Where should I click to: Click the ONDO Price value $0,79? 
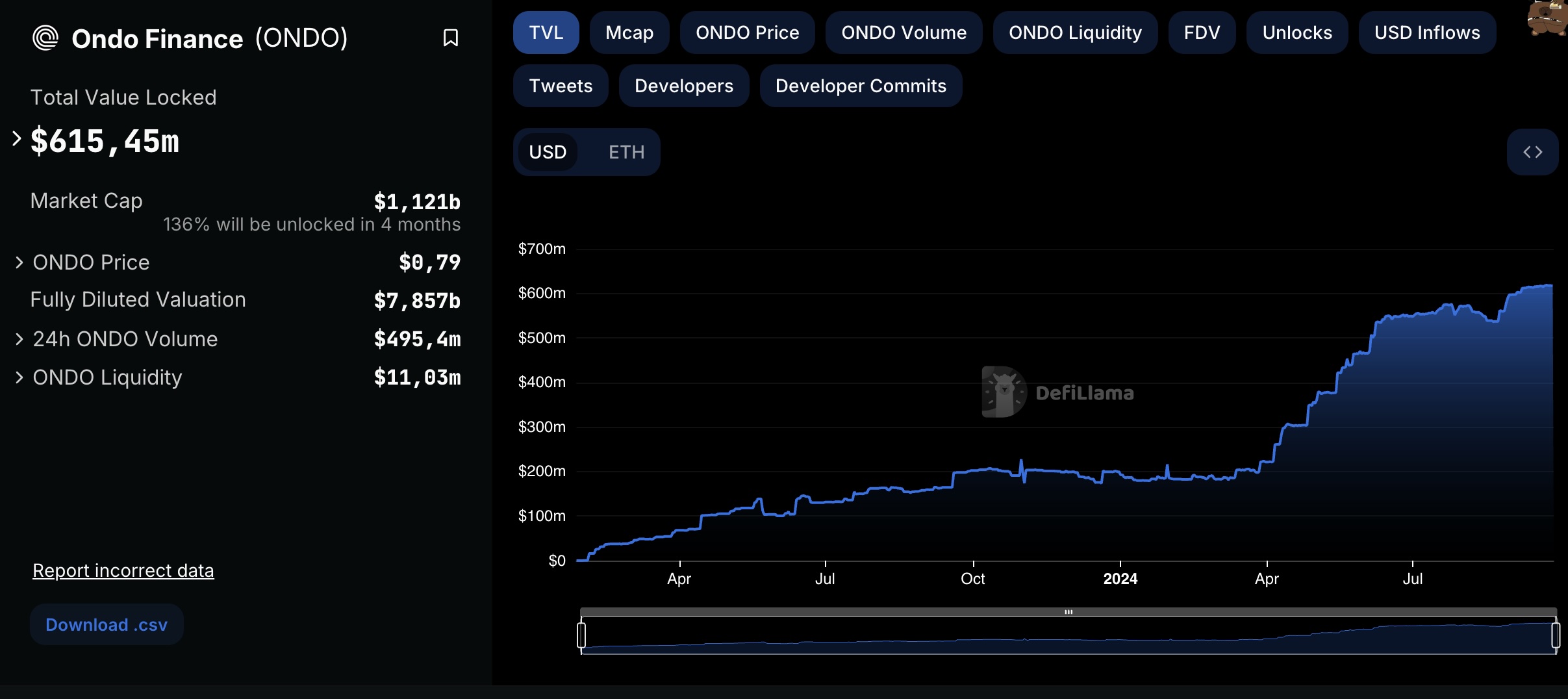[x=429, y=262]
